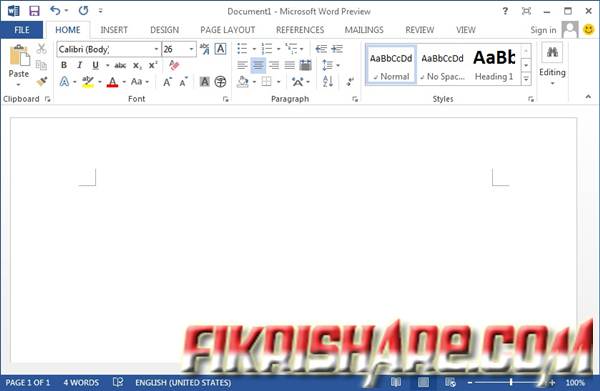Grow font size button
This screenshot has height=391, width=600.
(167, 82)
